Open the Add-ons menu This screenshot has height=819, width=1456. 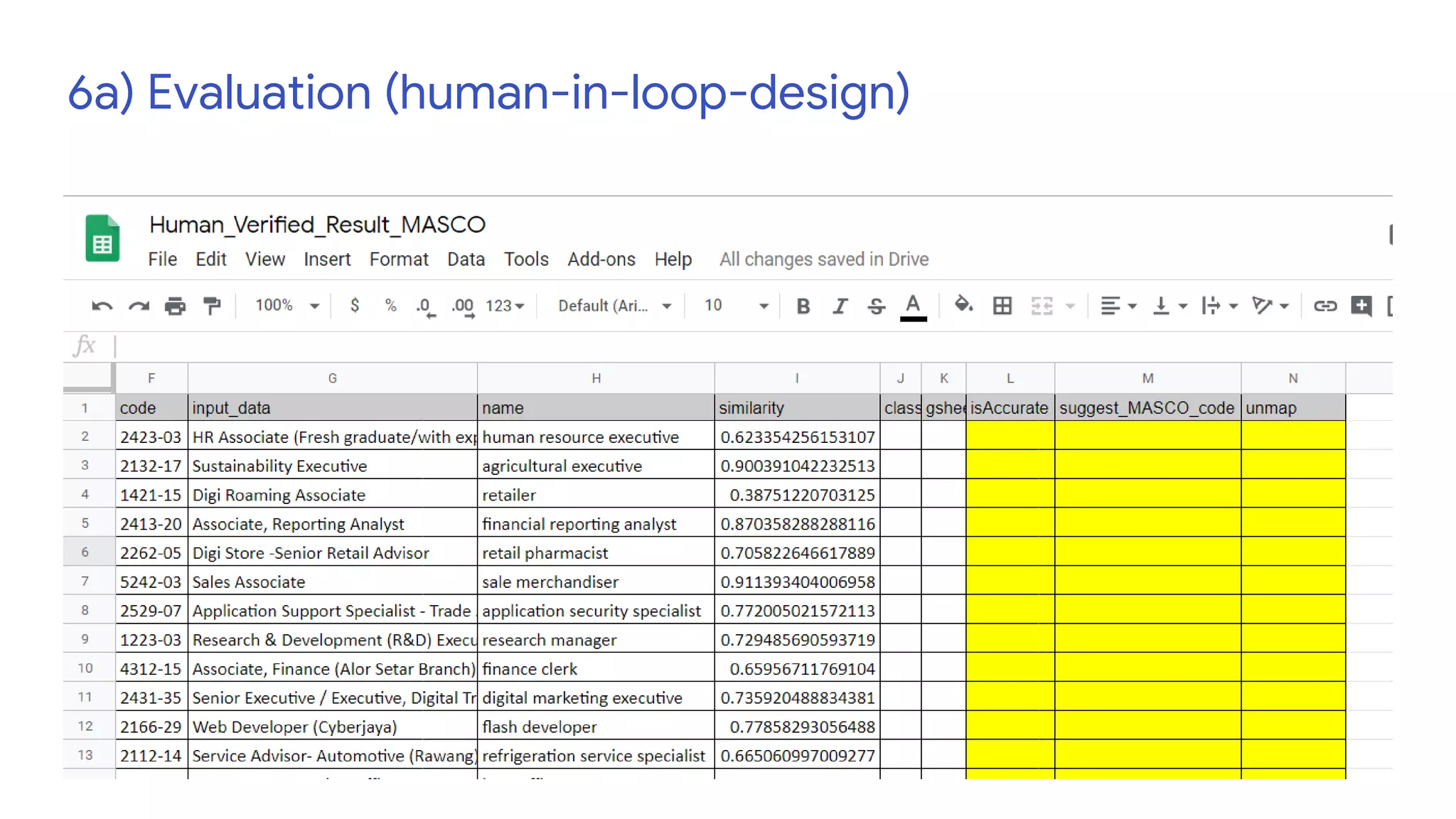(601, 259)
